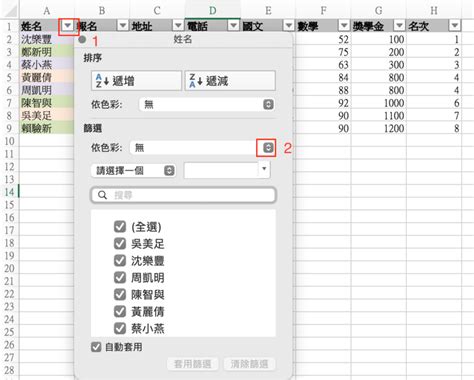
Task: Select cell containing 沈樂豐
Action: point(47,39)
